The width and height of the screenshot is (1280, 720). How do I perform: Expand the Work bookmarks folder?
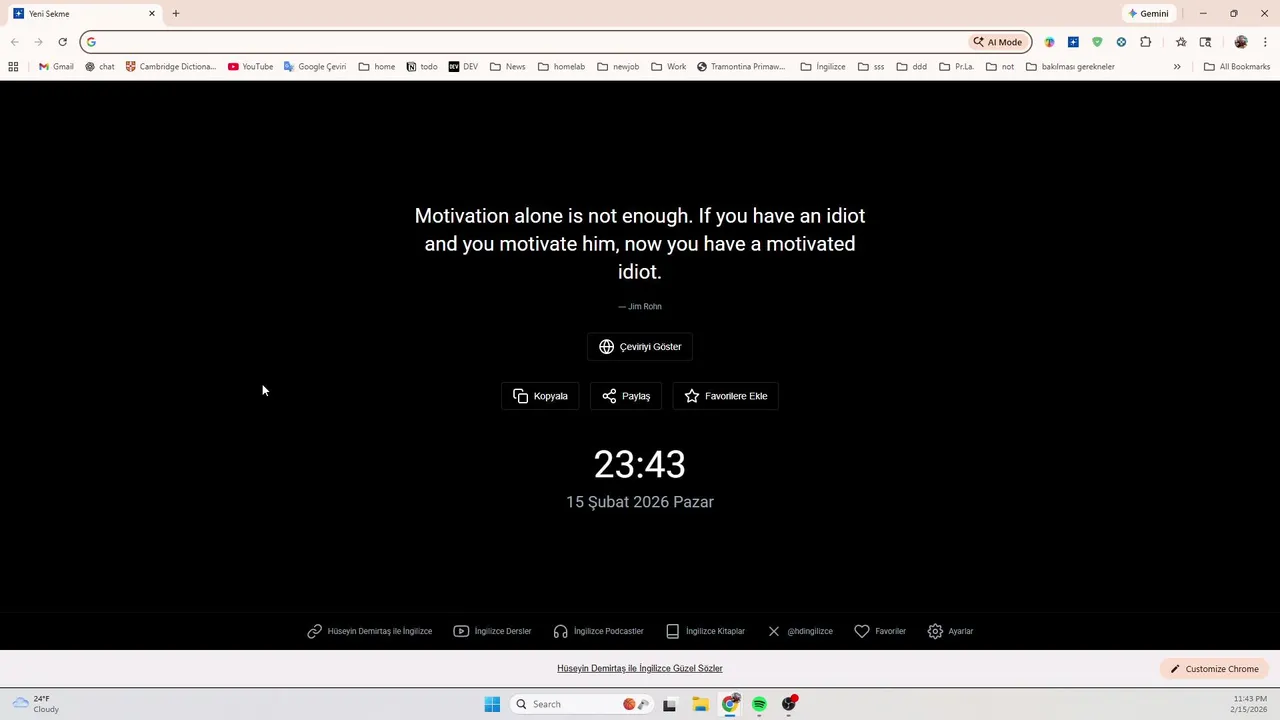(669, 67)
